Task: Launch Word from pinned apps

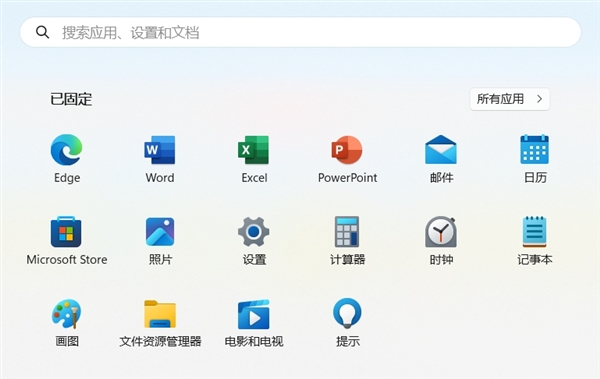Action: [x=160, y=150]
